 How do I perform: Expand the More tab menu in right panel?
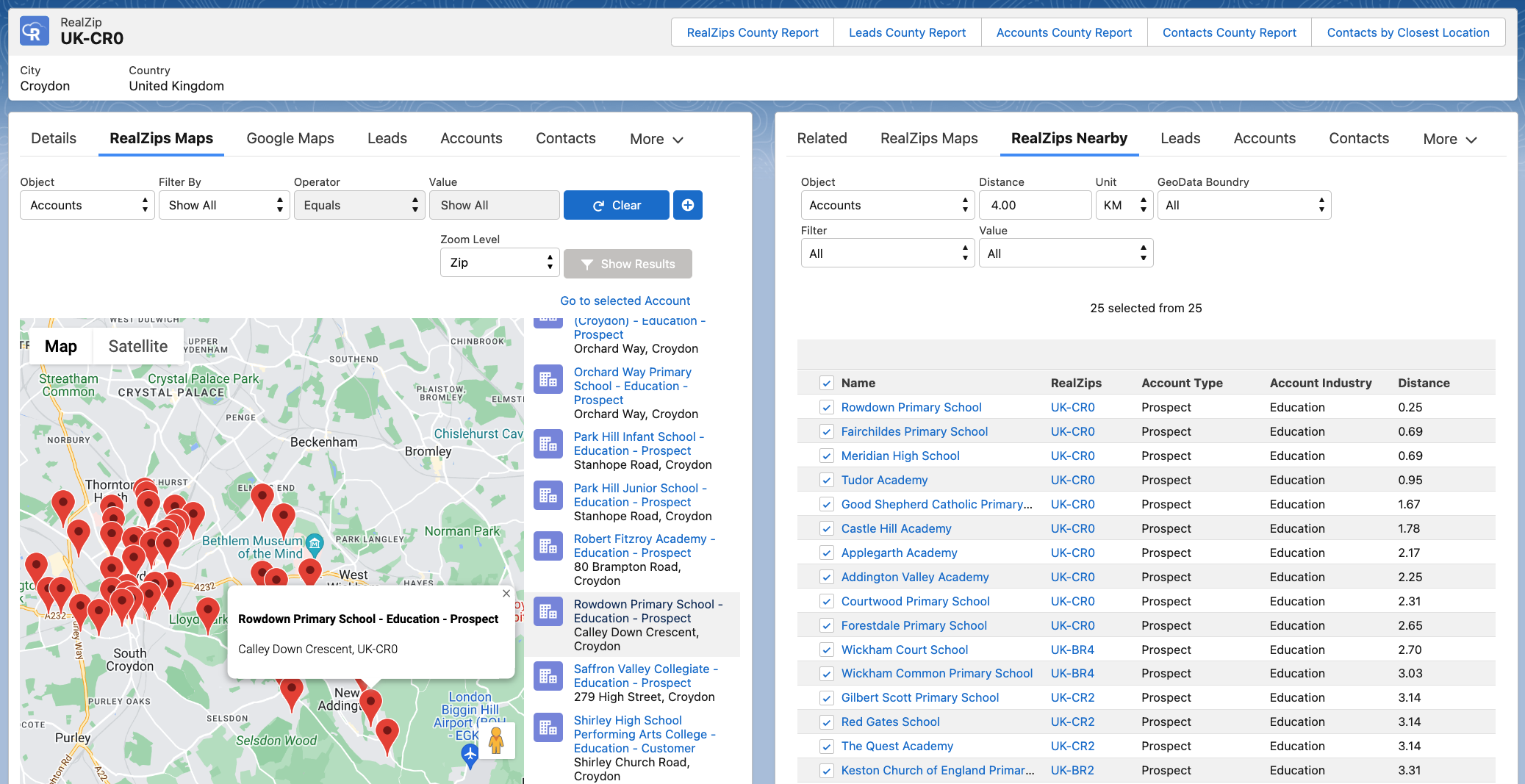1449,139
